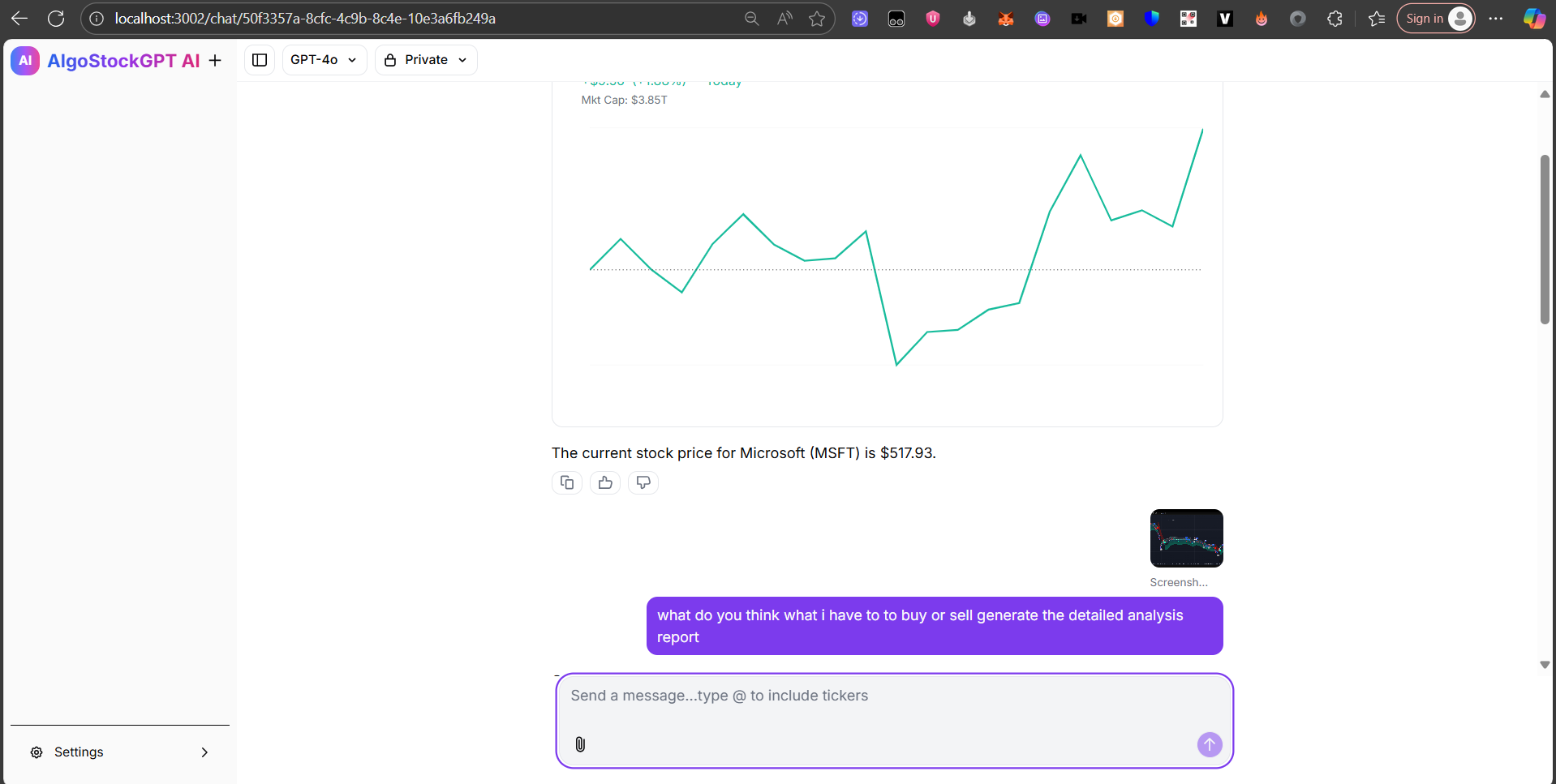1556x784 pixels.
Task: Downvote the response with thumbs down
Action: click(643, 483)
